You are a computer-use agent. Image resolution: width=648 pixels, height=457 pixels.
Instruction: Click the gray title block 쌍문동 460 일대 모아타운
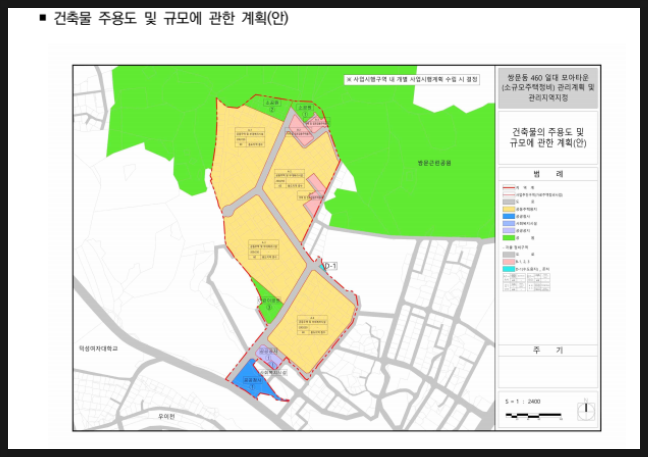click(x=548, y=88)
